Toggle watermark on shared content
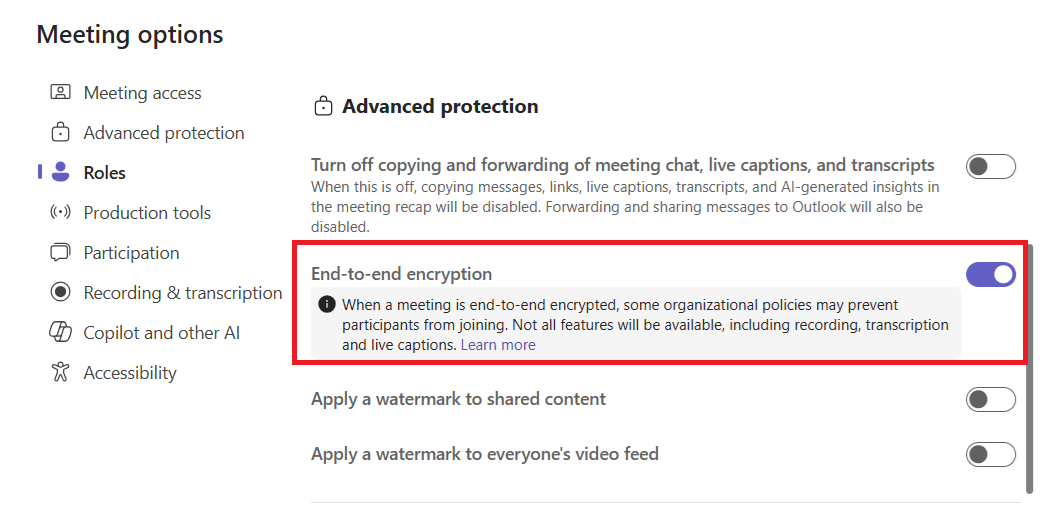The image size is (1059, 517). [990, 400]
